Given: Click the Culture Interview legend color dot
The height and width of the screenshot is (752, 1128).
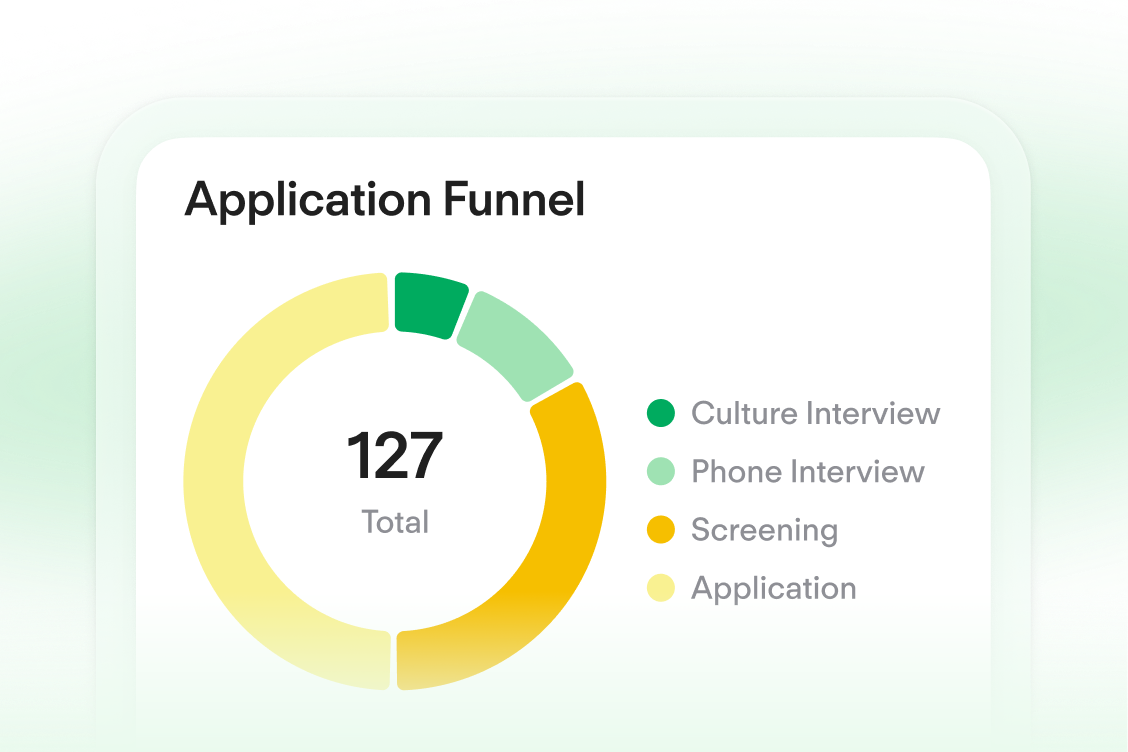Looking at the screenshot, I should point(660,413).
